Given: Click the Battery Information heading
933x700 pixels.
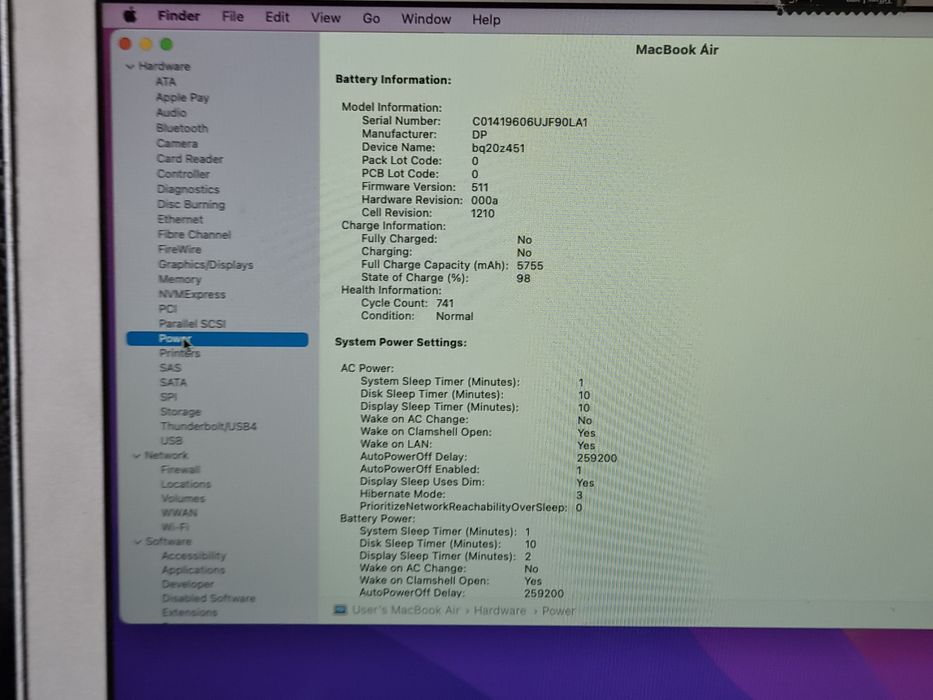Looking at the screenshot, I should tap(393, 80).
